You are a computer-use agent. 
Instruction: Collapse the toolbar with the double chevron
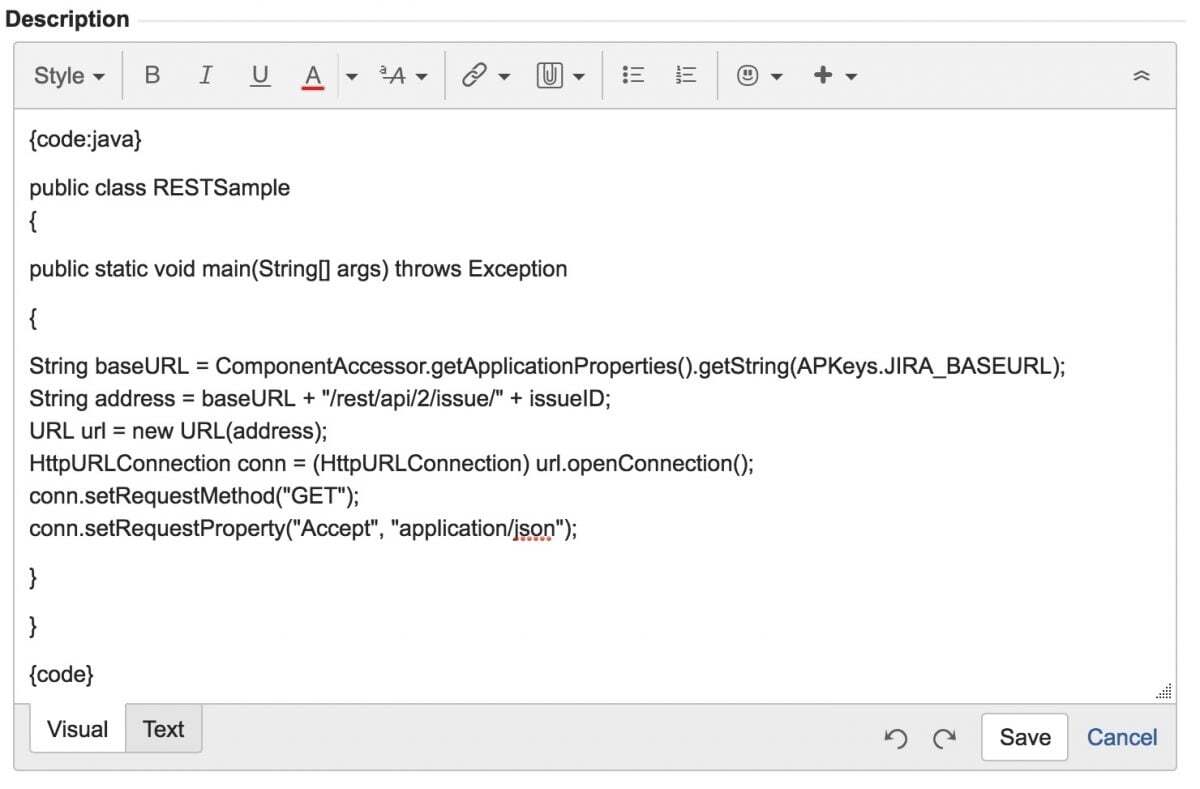coord(1142,75)
